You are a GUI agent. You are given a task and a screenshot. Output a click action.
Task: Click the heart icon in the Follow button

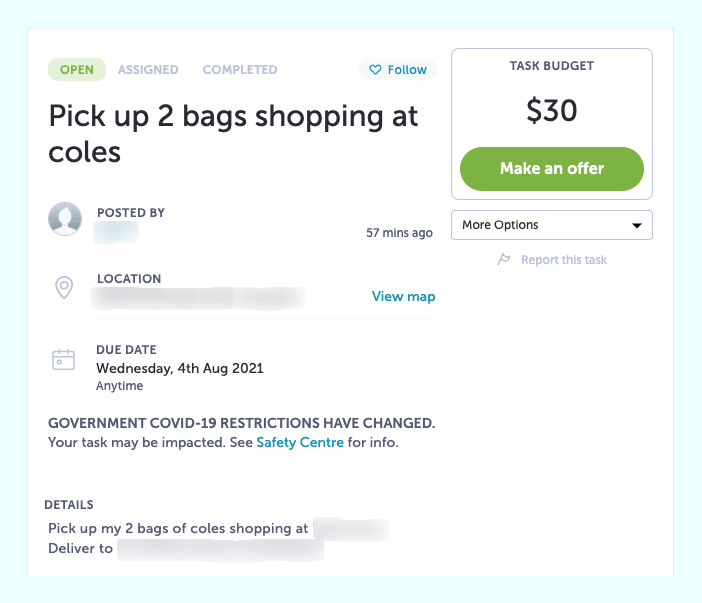[375, 70]
